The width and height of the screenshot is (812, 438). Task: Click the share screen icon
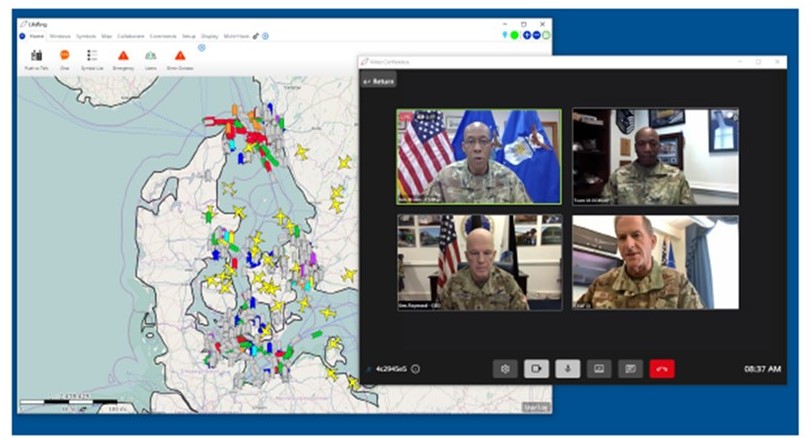click(x=599, y=369)
